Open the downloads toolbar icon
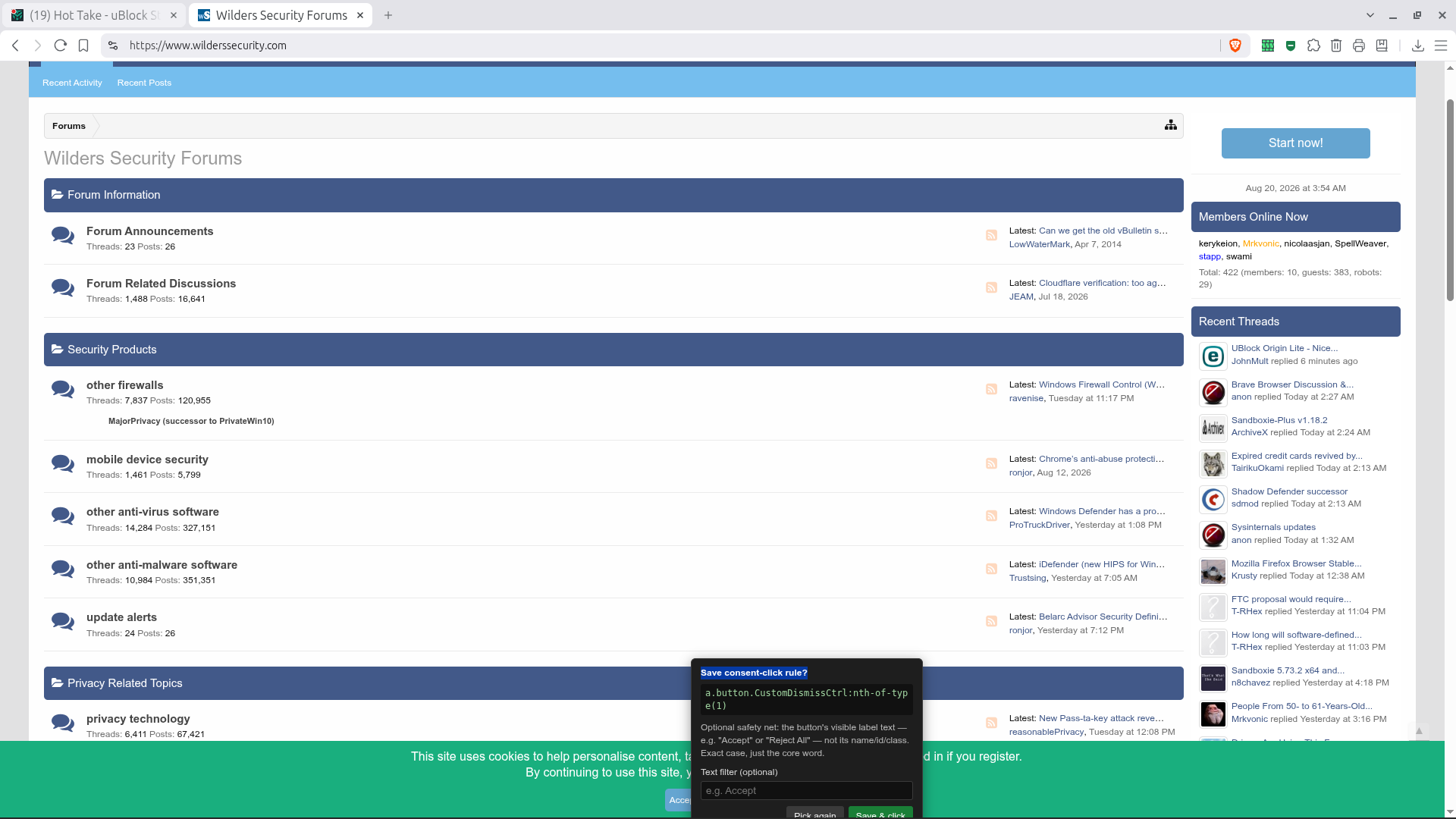The image size is (1456, 819). (x=1418, y=45)
